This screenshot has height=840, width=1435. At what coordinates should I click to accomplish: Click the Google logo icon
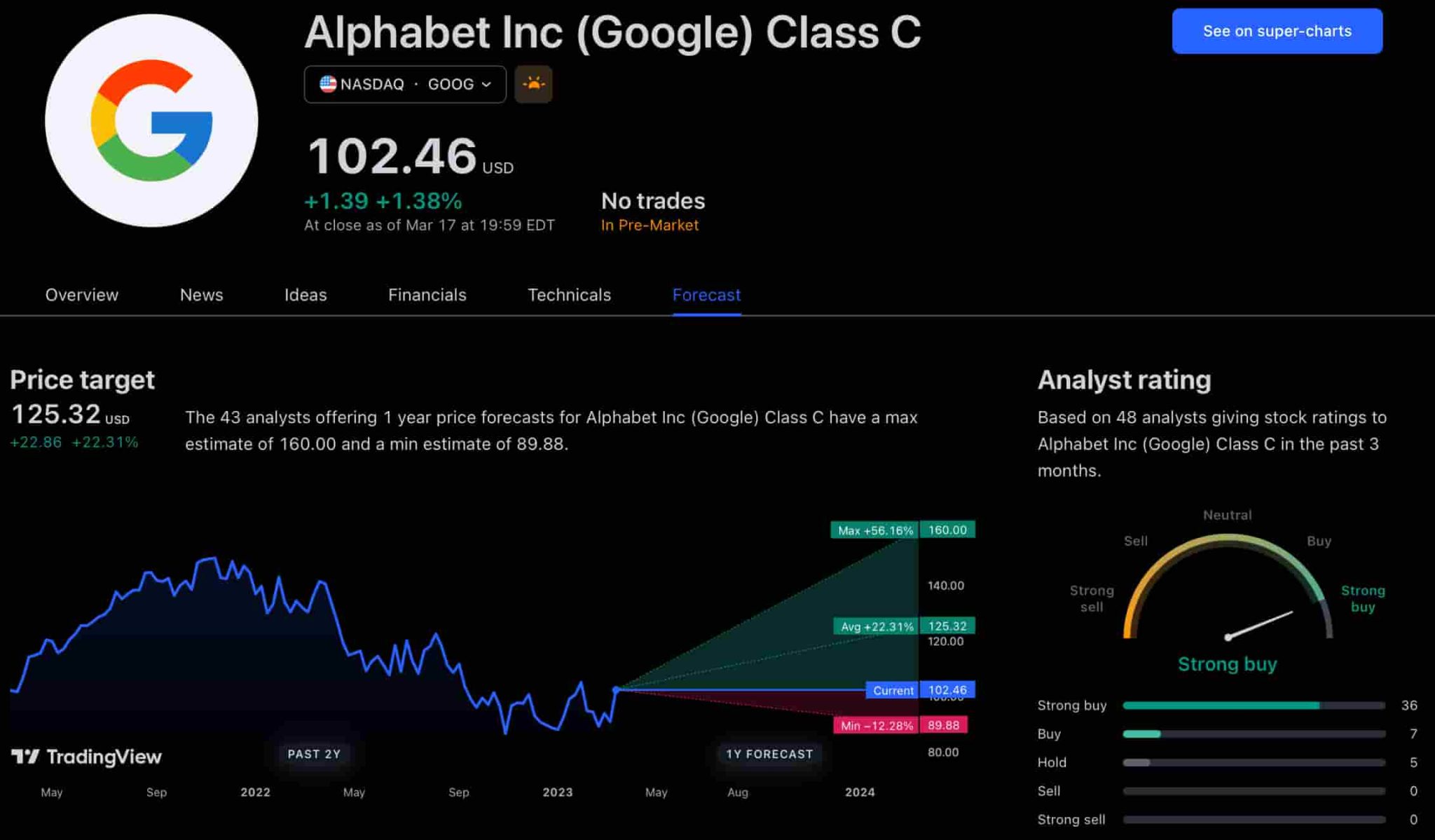pyautogui.click(x=151, y=119)
